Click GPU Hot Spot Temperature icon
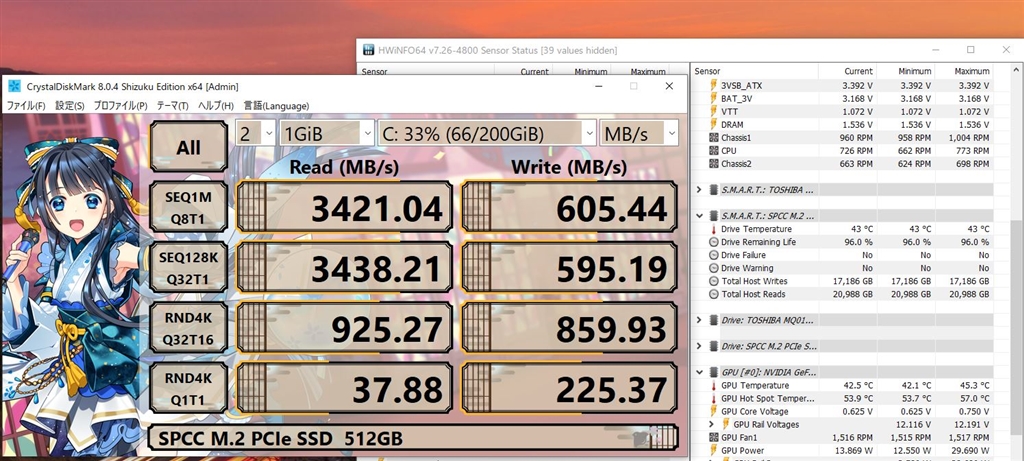This screenshot has height=461, width=1024. point(714,399)
